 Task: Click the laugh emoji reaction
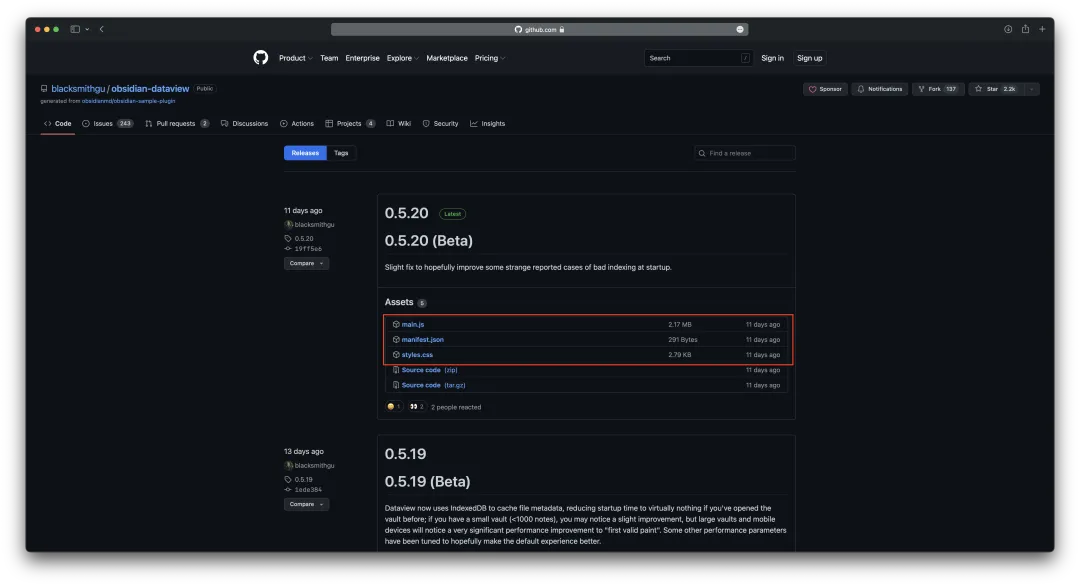[393, 406]
